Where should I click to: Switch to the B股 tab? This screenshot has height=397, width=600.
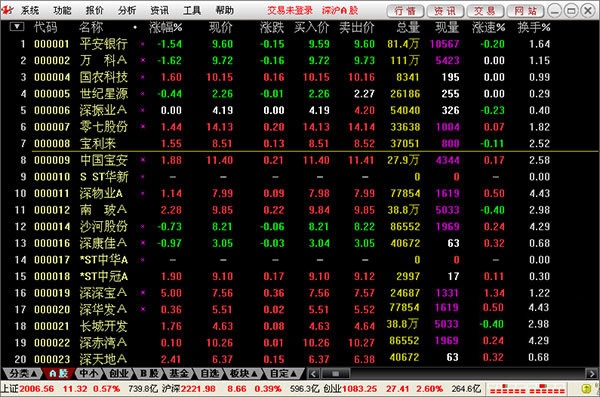click(x=149, y=373)
